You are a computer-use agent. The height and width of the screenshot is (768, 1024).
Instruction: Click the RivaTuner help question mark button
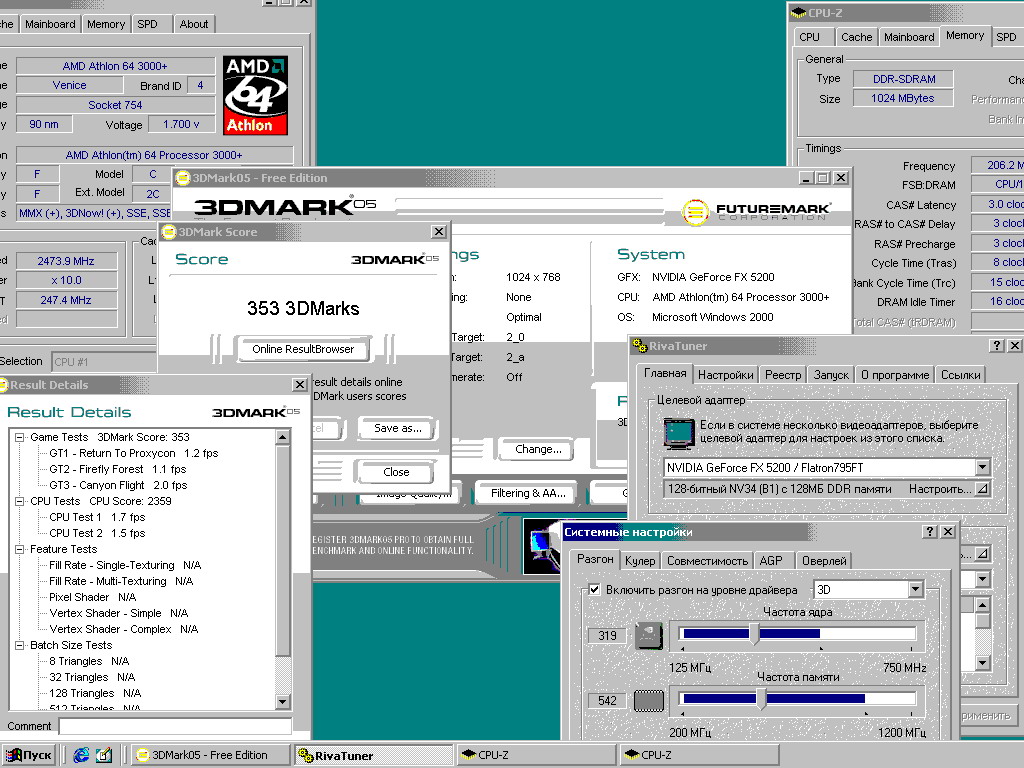pos(997,345)
